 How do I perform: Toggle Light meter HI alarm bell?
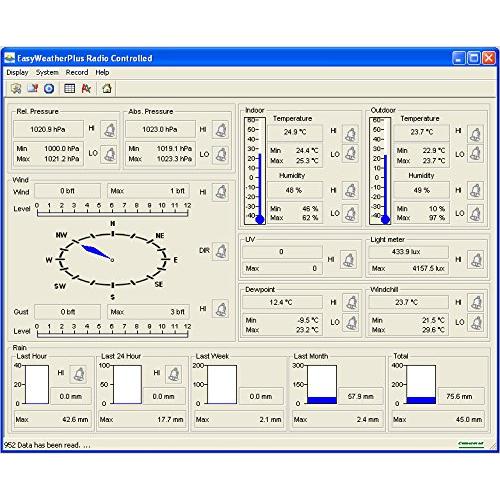coord(475,260)
